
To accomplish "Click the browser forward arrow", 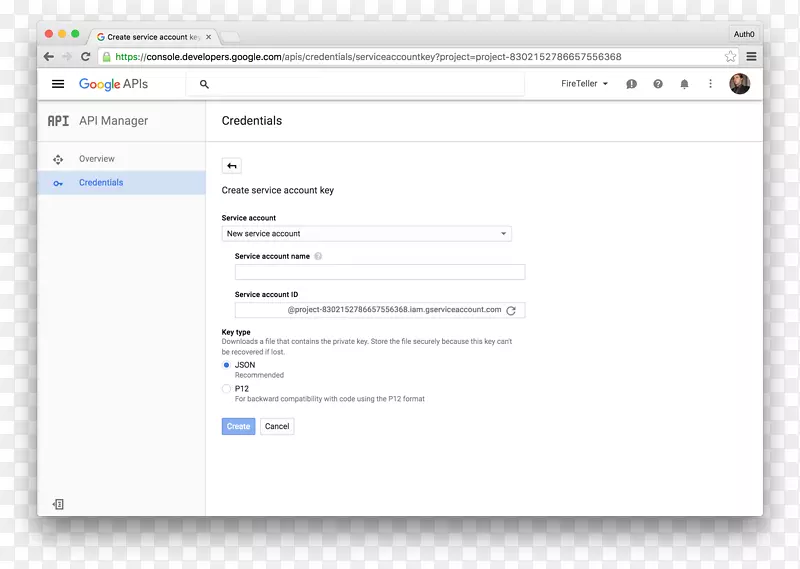I will pos(67,57).
